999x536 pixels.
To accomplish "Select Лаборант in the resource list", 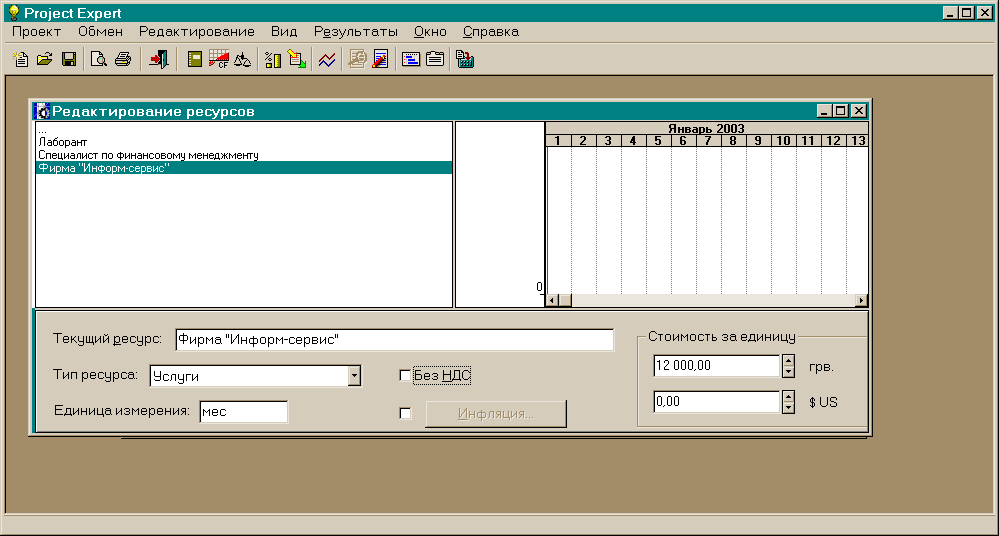I will pyautogui.click(x=63, y=143).
